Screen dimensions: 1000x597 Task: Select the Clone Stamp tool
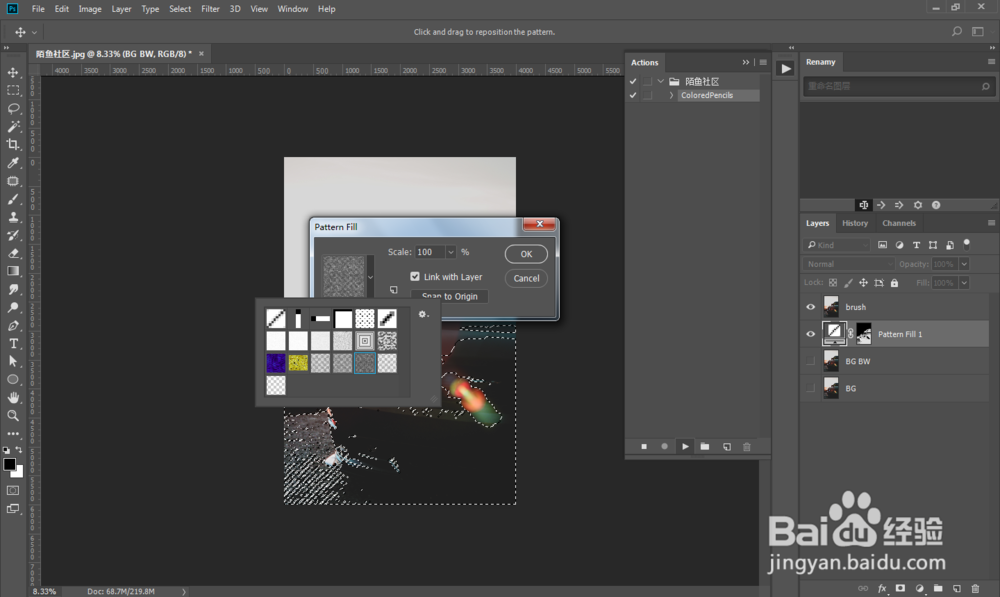click(x=13, y=217)
